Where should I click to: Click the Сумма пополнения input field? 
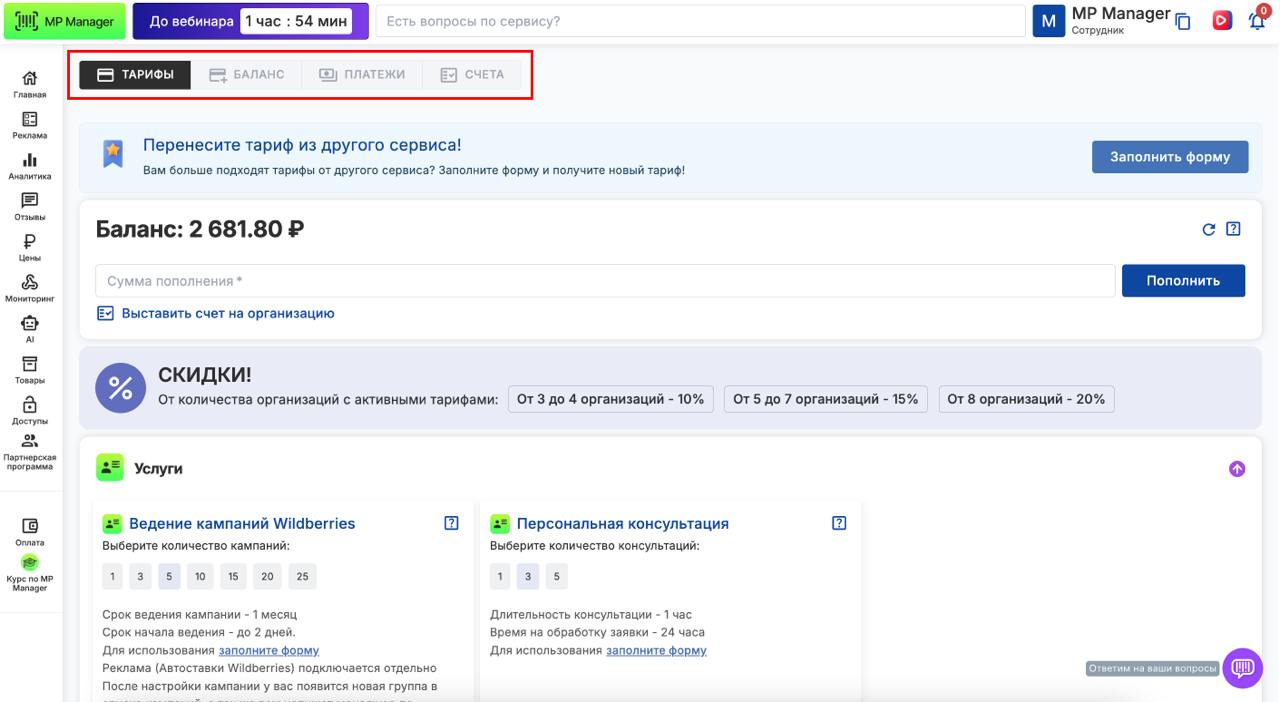click(604, 281)
